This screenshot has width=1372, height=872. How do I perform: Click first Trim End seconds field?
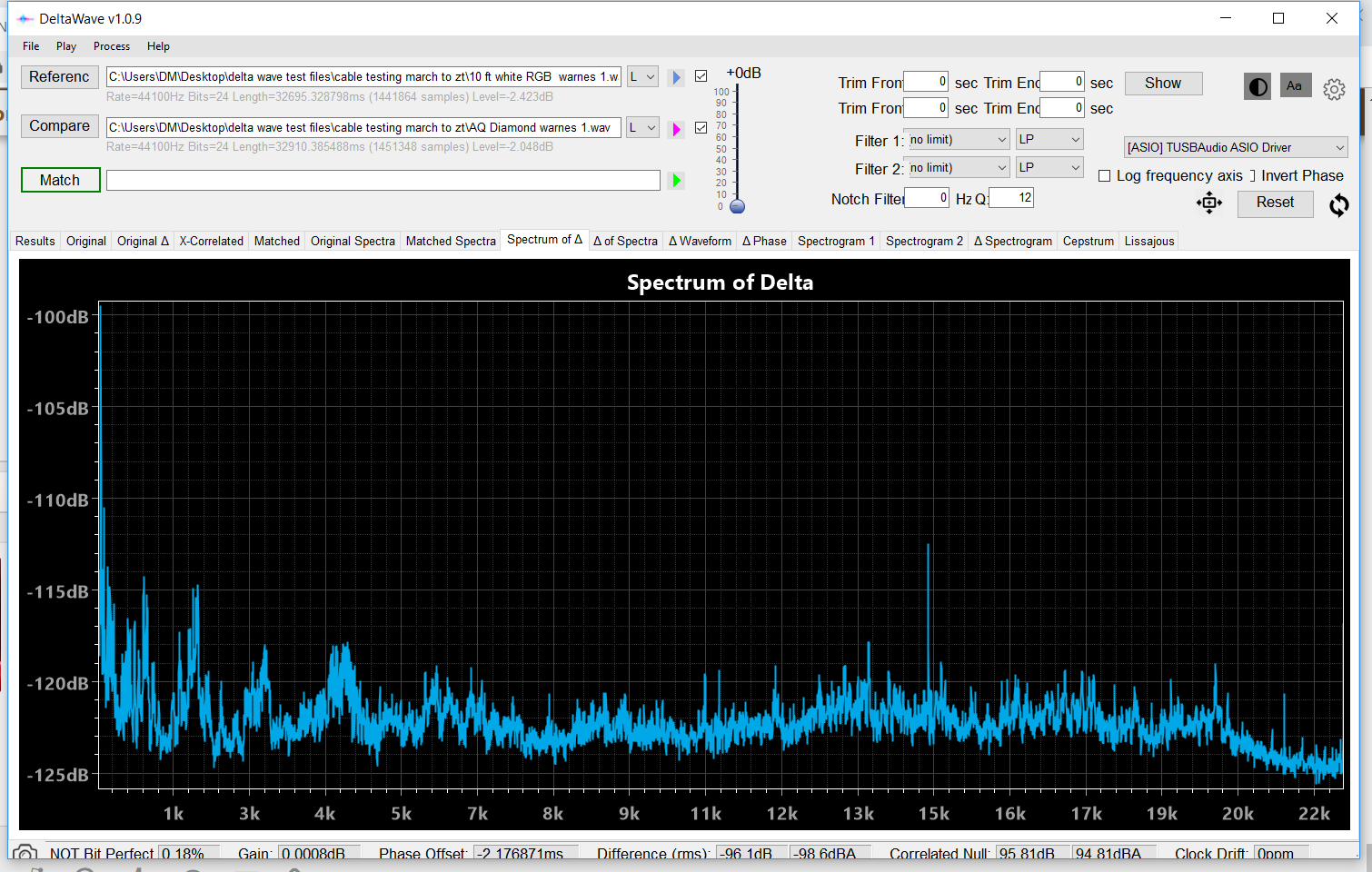[x=1062, y=82]
